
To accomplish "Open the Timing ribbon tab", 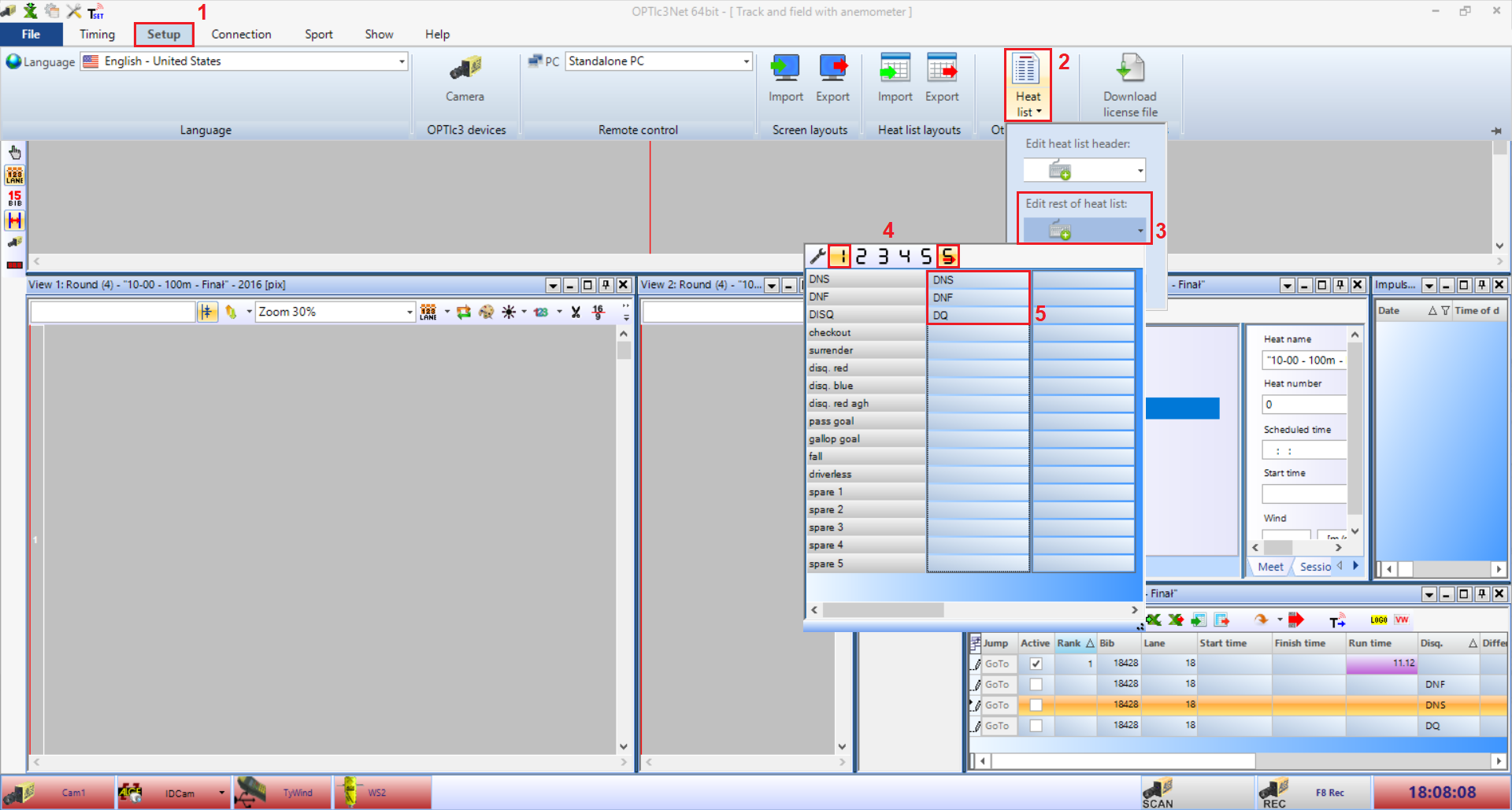I will (x=97, y=34).
